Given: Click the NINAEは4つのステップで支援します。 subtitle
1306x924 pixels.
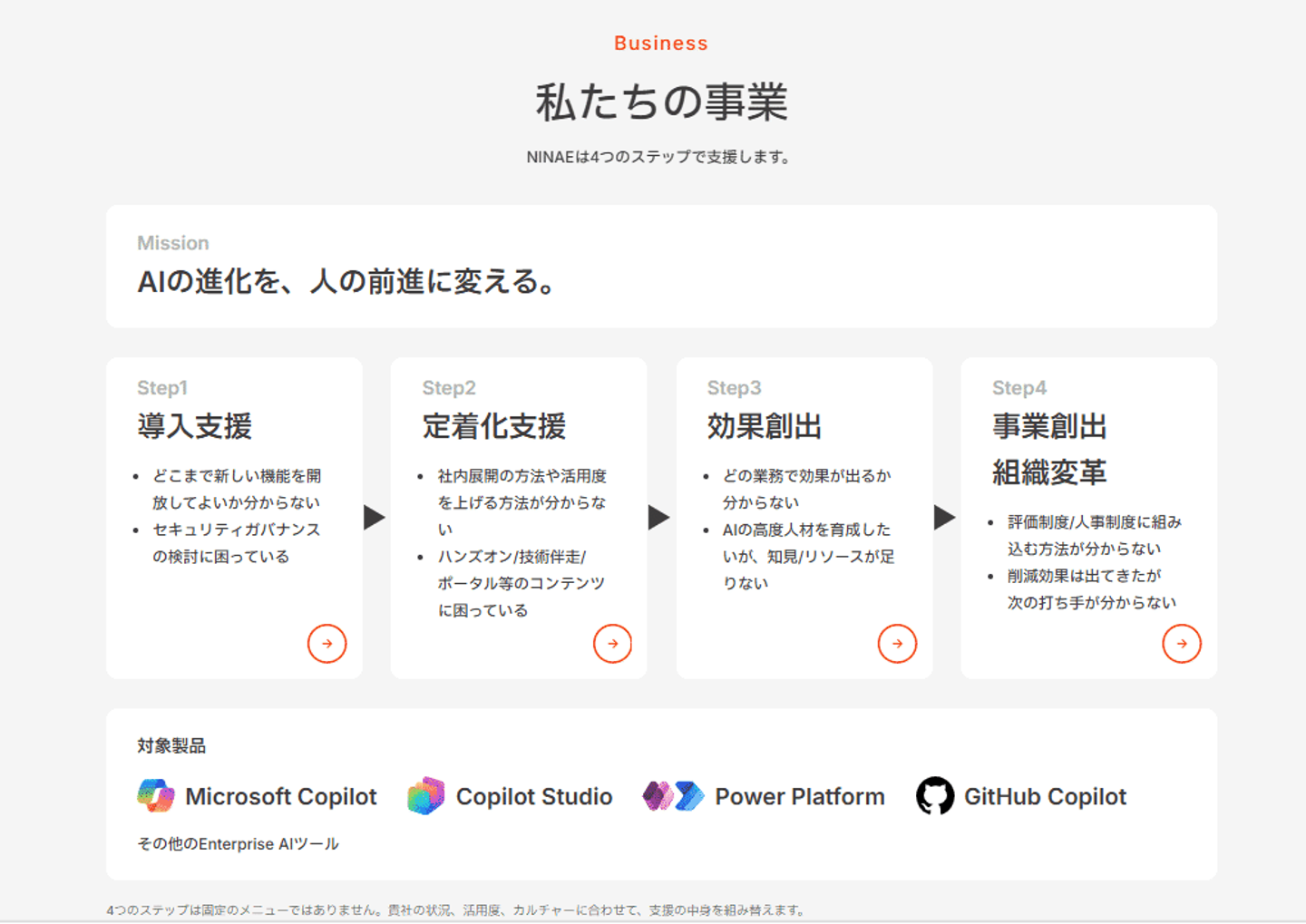Looking at the screenshot, I should [661, 157].
